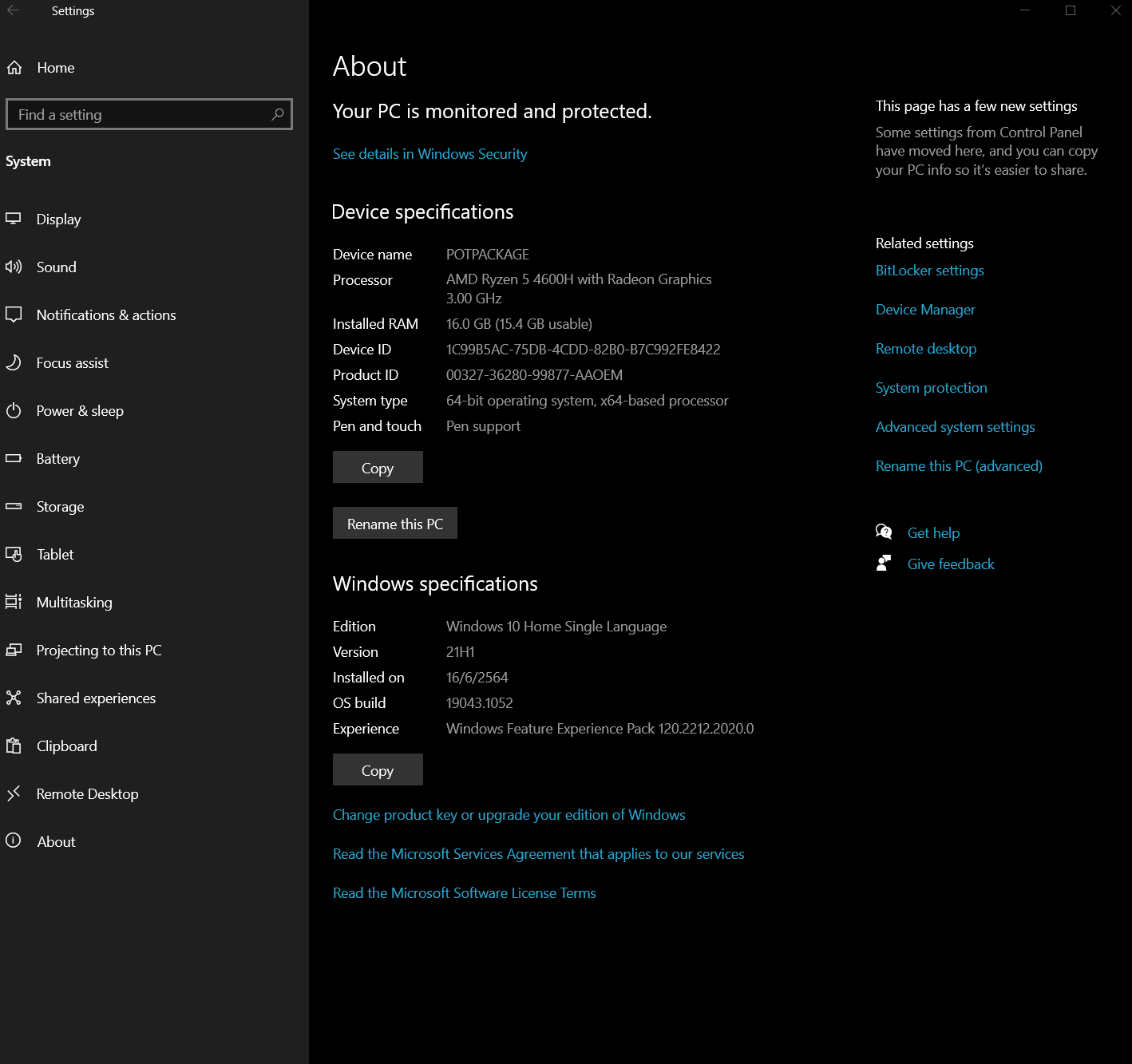Select Focus assist in sidebar
Viewport: 1132px width, 1064px height.
(x=154, y=362)
